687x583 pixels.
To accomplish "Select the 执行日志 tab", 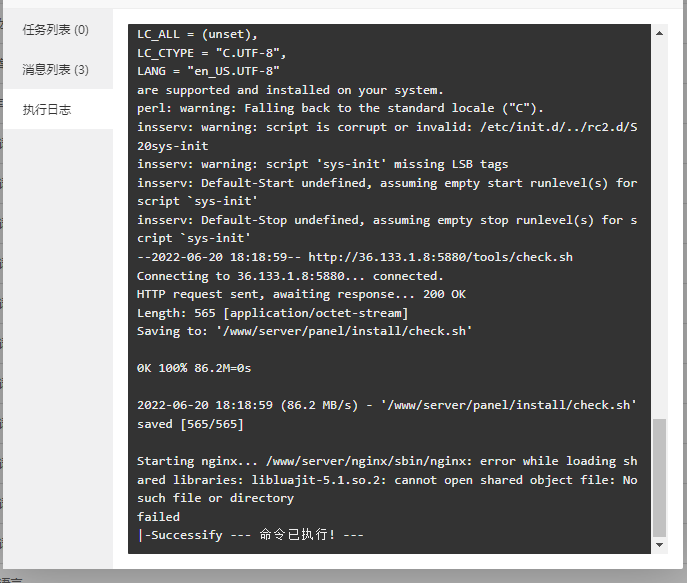I will coord(47,110).
